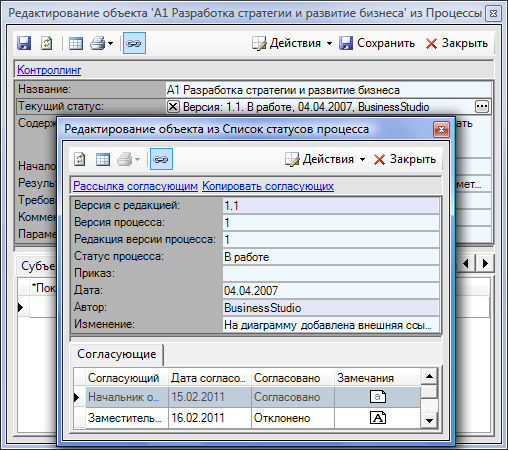508x450 pixels.
Task: Select the Начальник о... row cell
Action: [x=127, y=397]
